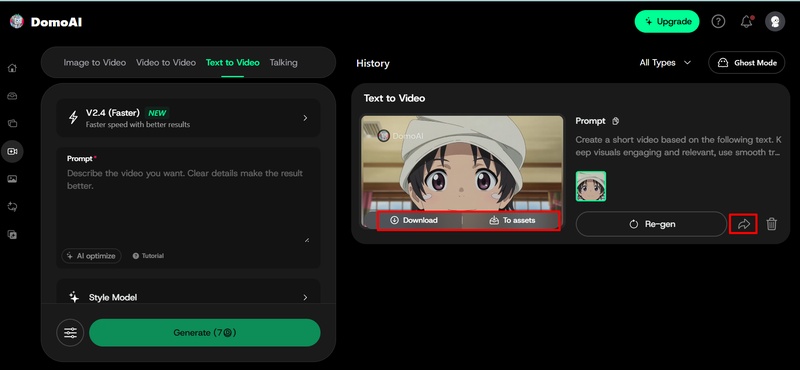This screenshot has height=370, width=800.
Task: Open the generation settings sliders icon
Action: 70,333
